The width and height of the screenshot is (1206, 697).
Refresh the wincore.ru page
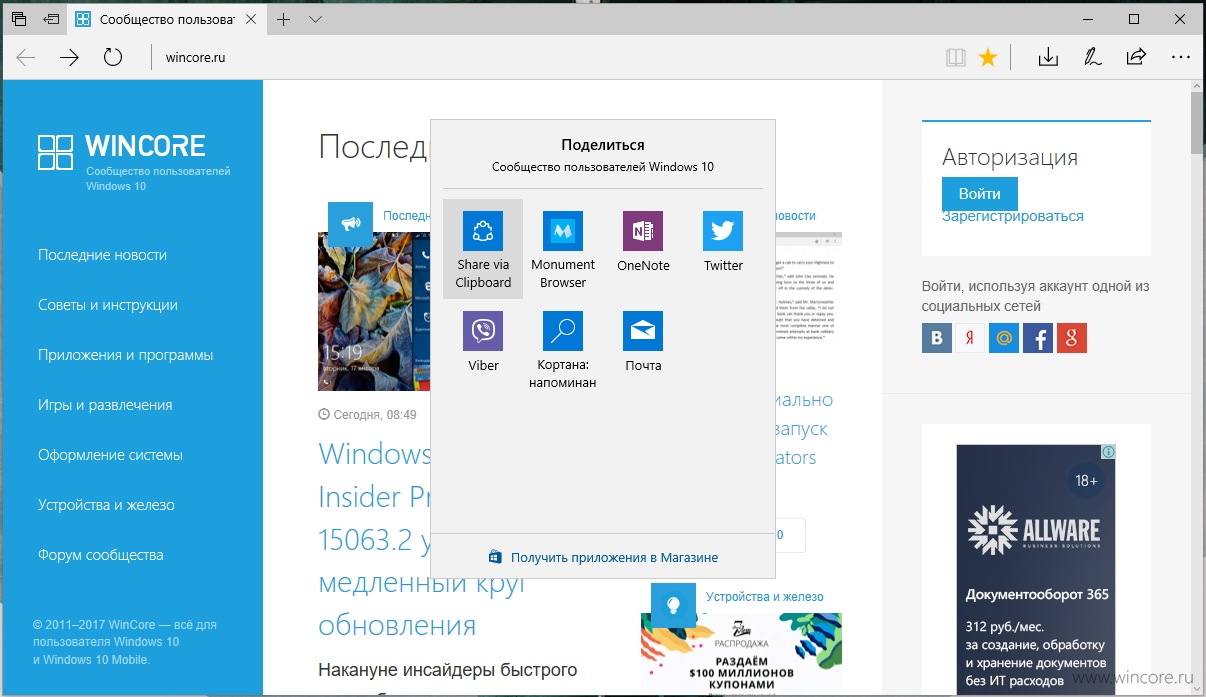click(113, 57)
